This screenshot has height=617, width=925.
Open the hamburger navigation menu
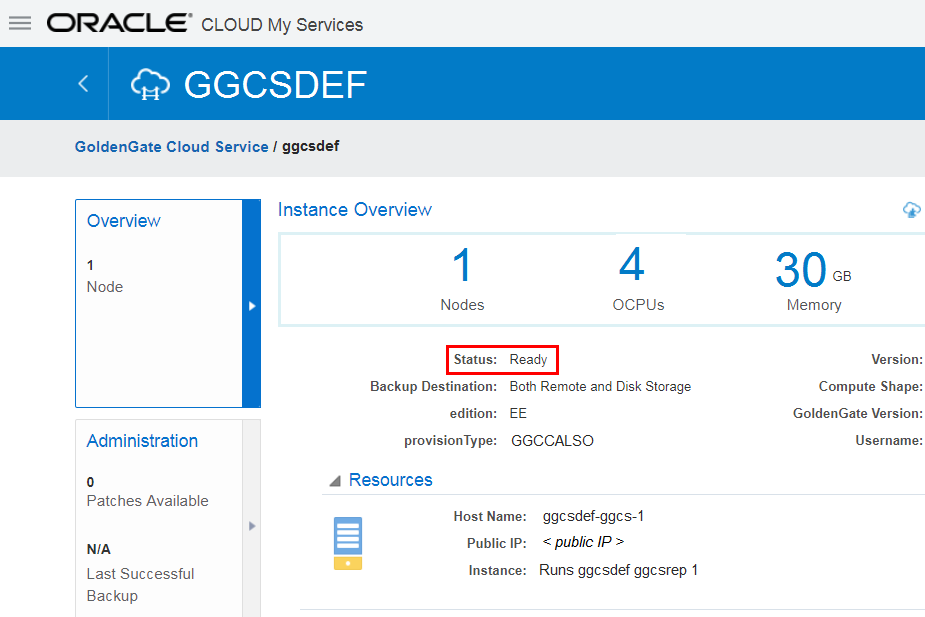click(19, 23)
